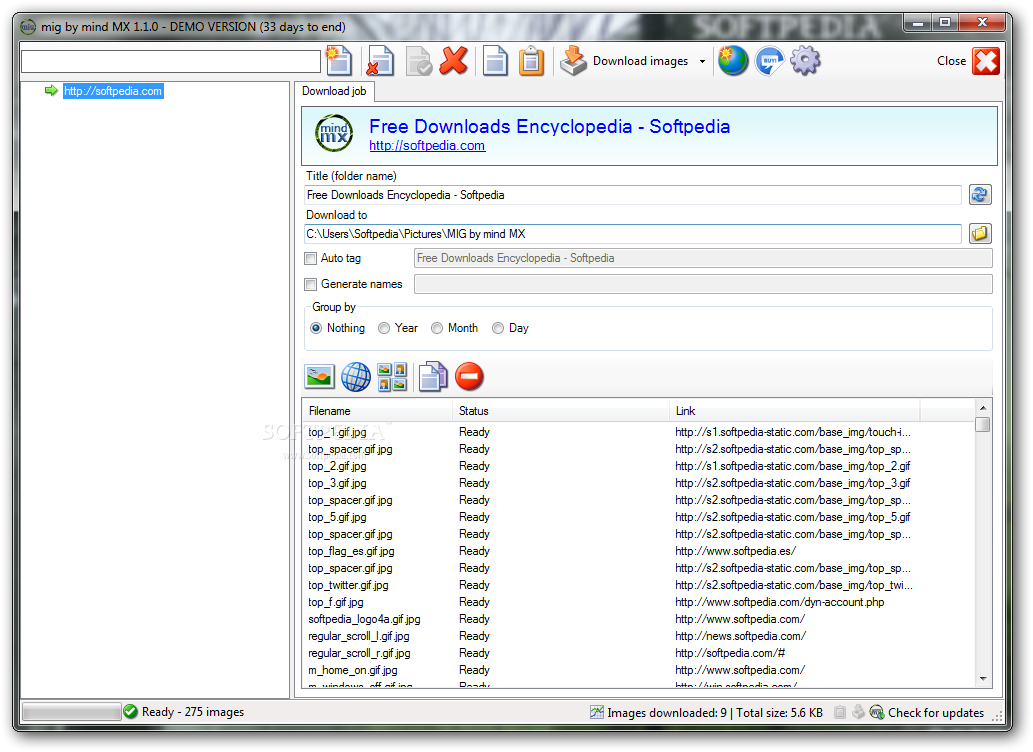Select the http://softpedia.com job in tree
This screenshot has height=752, width=1033.
pyautogui.click(x=113, y=91)
